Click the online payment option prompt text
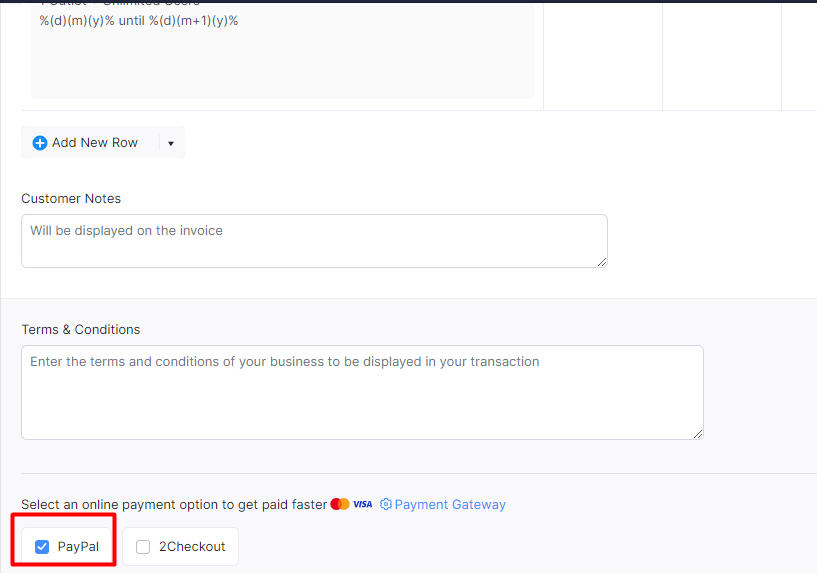The width and height of the screenshot is (817, 573). tap(174, 504)
